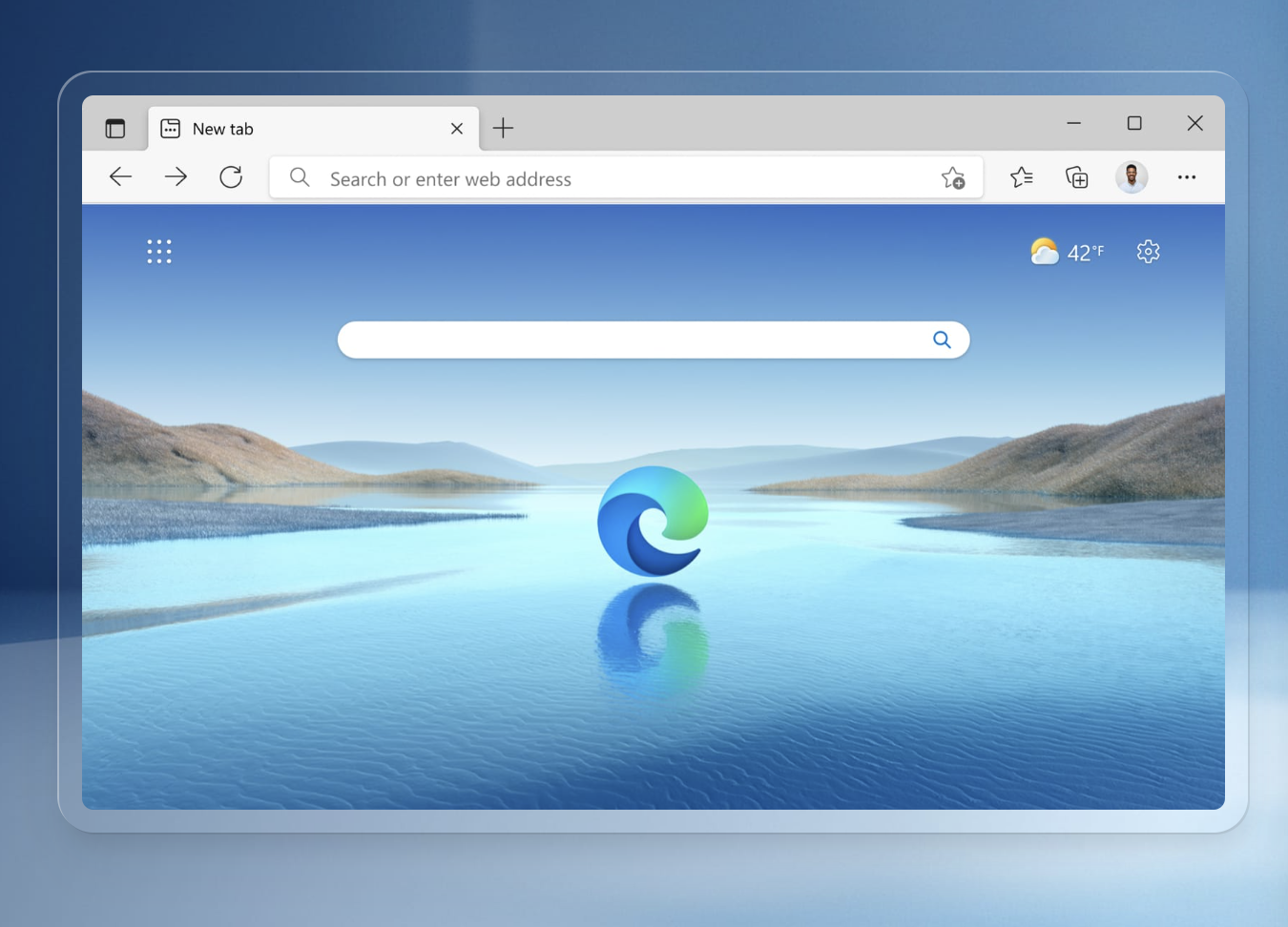
Task: Click the Edge logo over the lake
Action: click(654, 521)
